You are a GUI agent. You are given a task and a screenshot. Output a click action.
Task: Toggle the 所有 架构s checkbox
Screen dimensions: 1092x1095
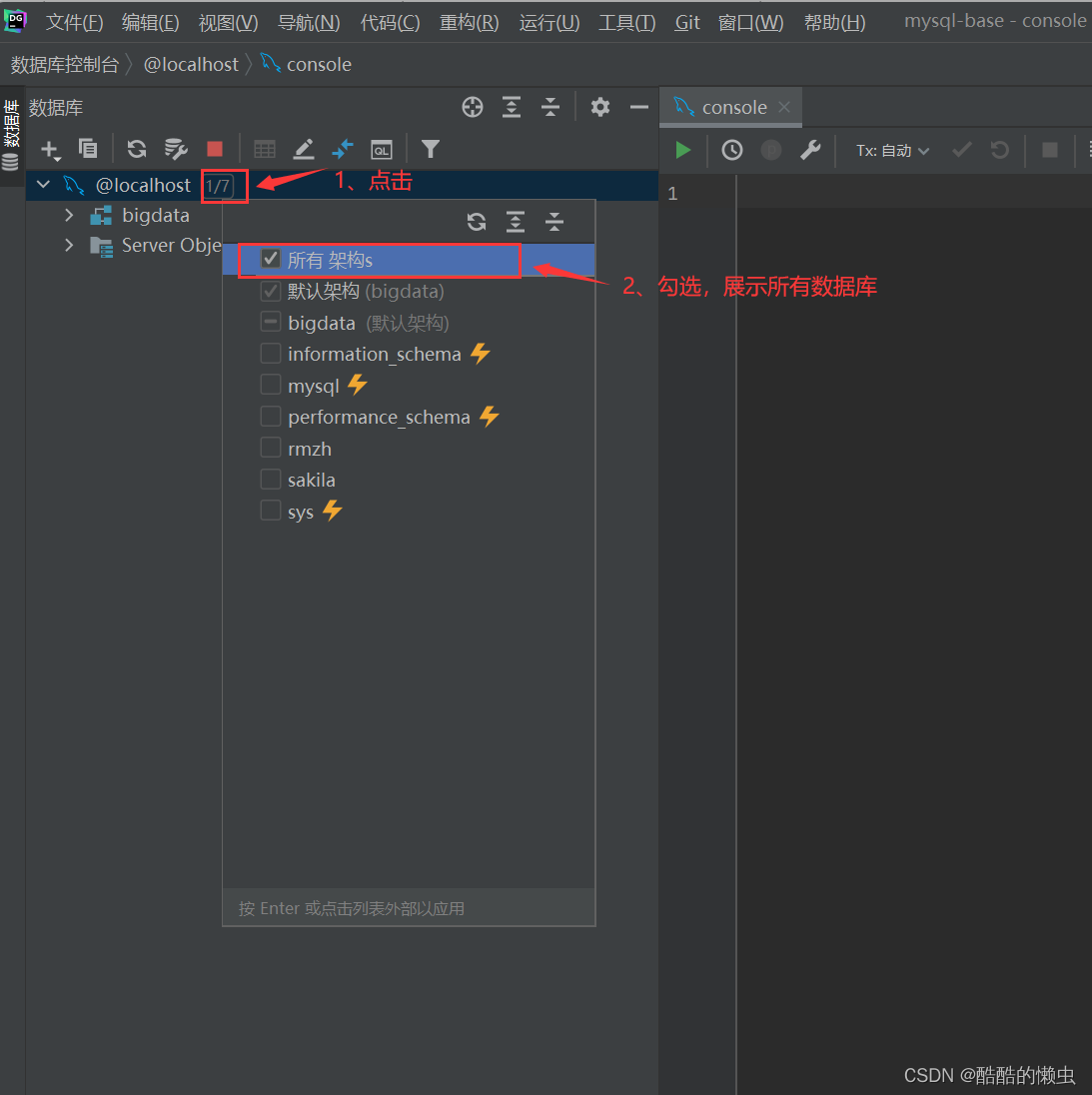(270, 259)
